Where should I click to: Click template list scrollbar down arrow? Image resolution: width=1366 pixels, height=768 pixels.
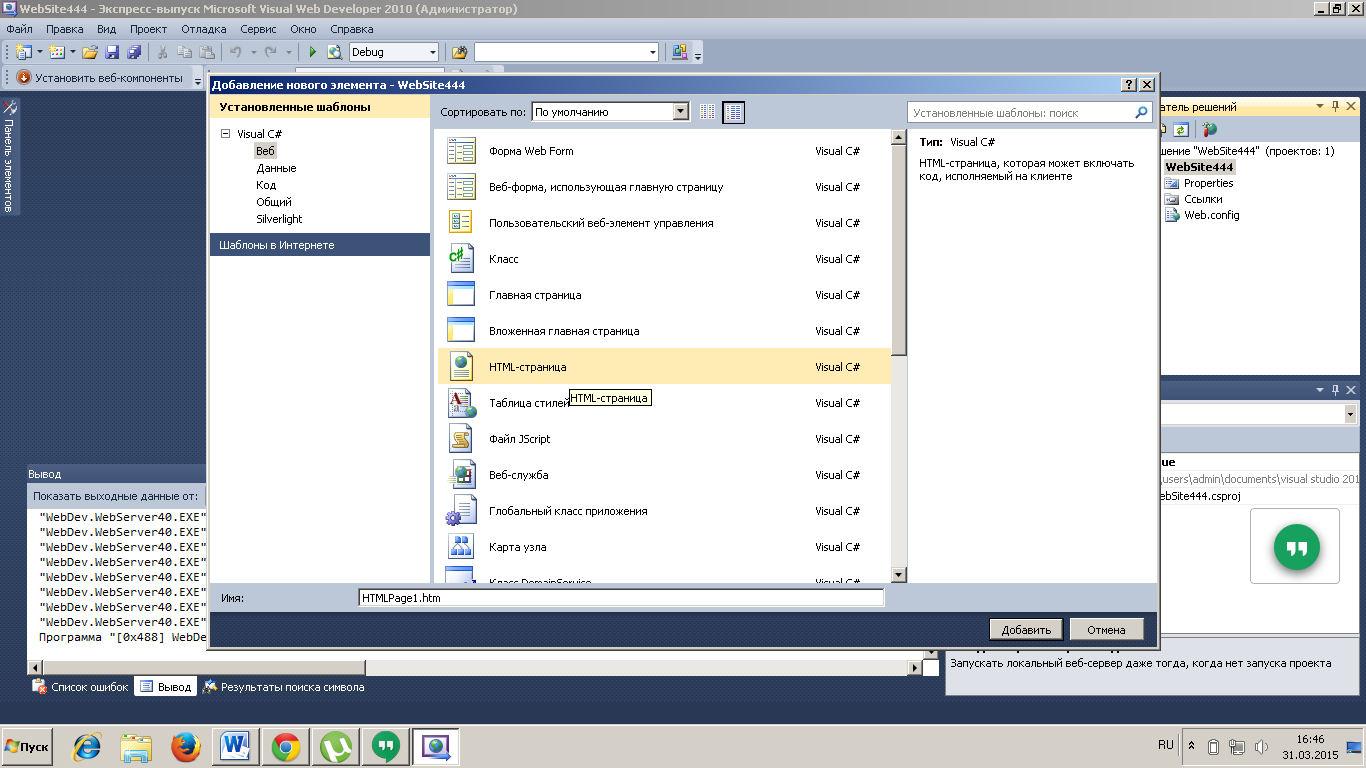click(x=898, y=575)
